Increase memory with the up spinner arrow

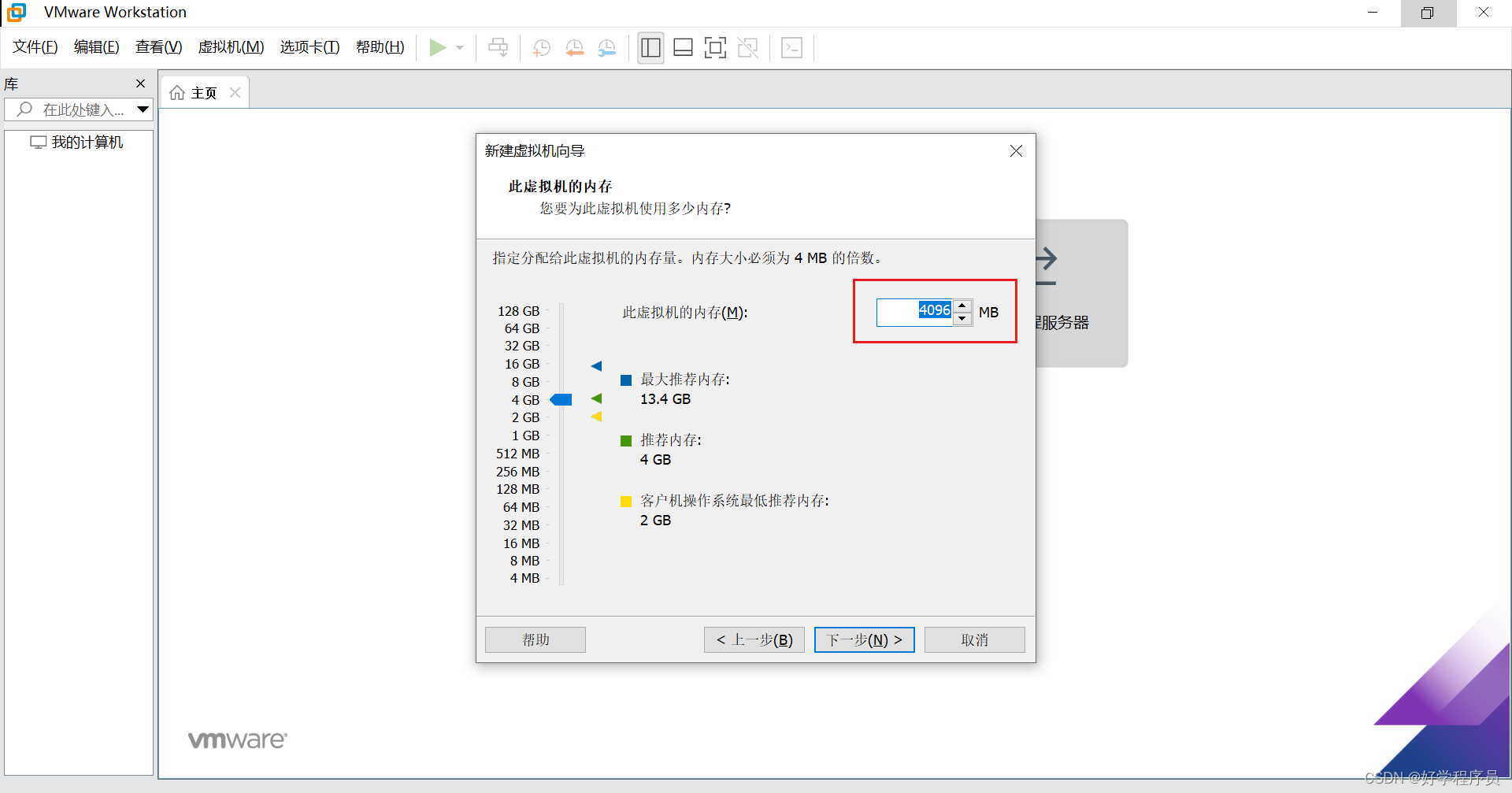click(x=962, y=306)
